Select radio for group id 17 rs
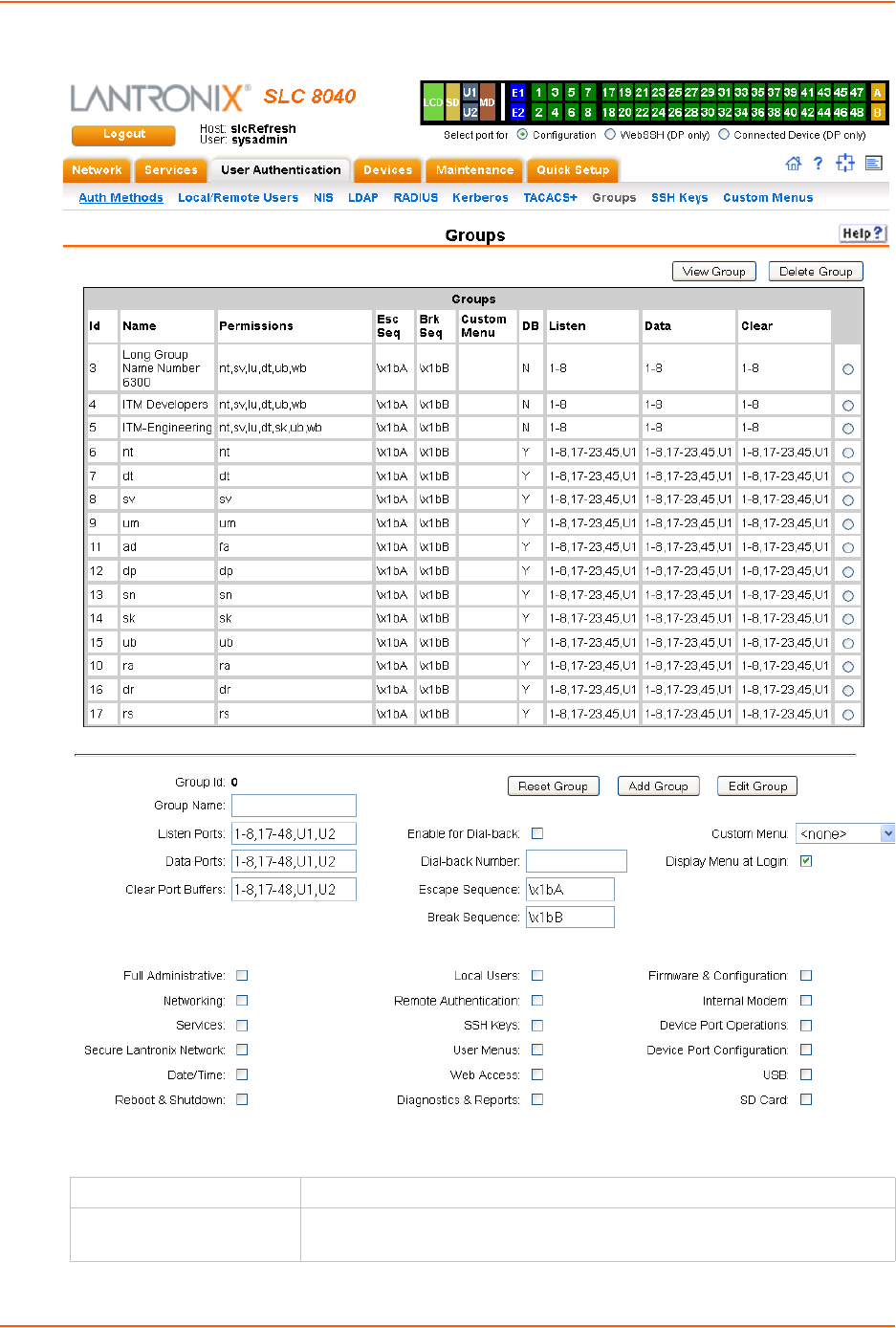896x1328 pixels. [848, 715]
